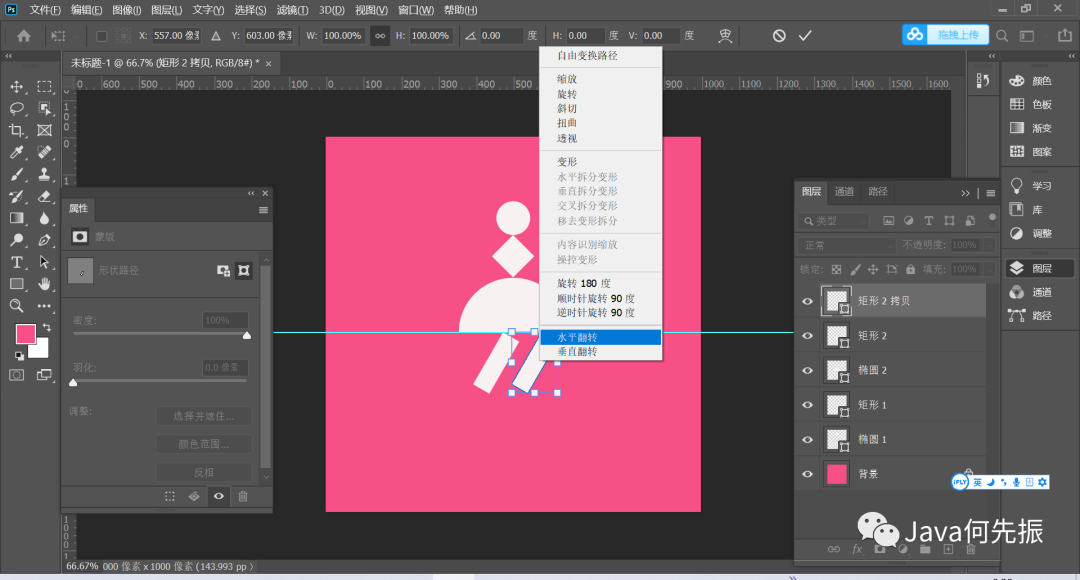Select the Hand tool
1080x580 pixels.
(45, 284)
